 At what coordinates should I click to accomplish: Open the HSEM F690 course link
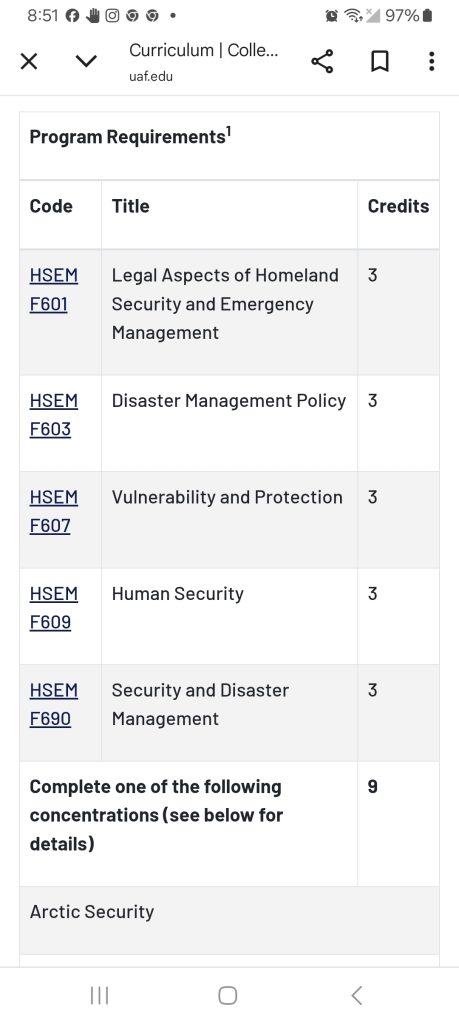click(54, 705)
